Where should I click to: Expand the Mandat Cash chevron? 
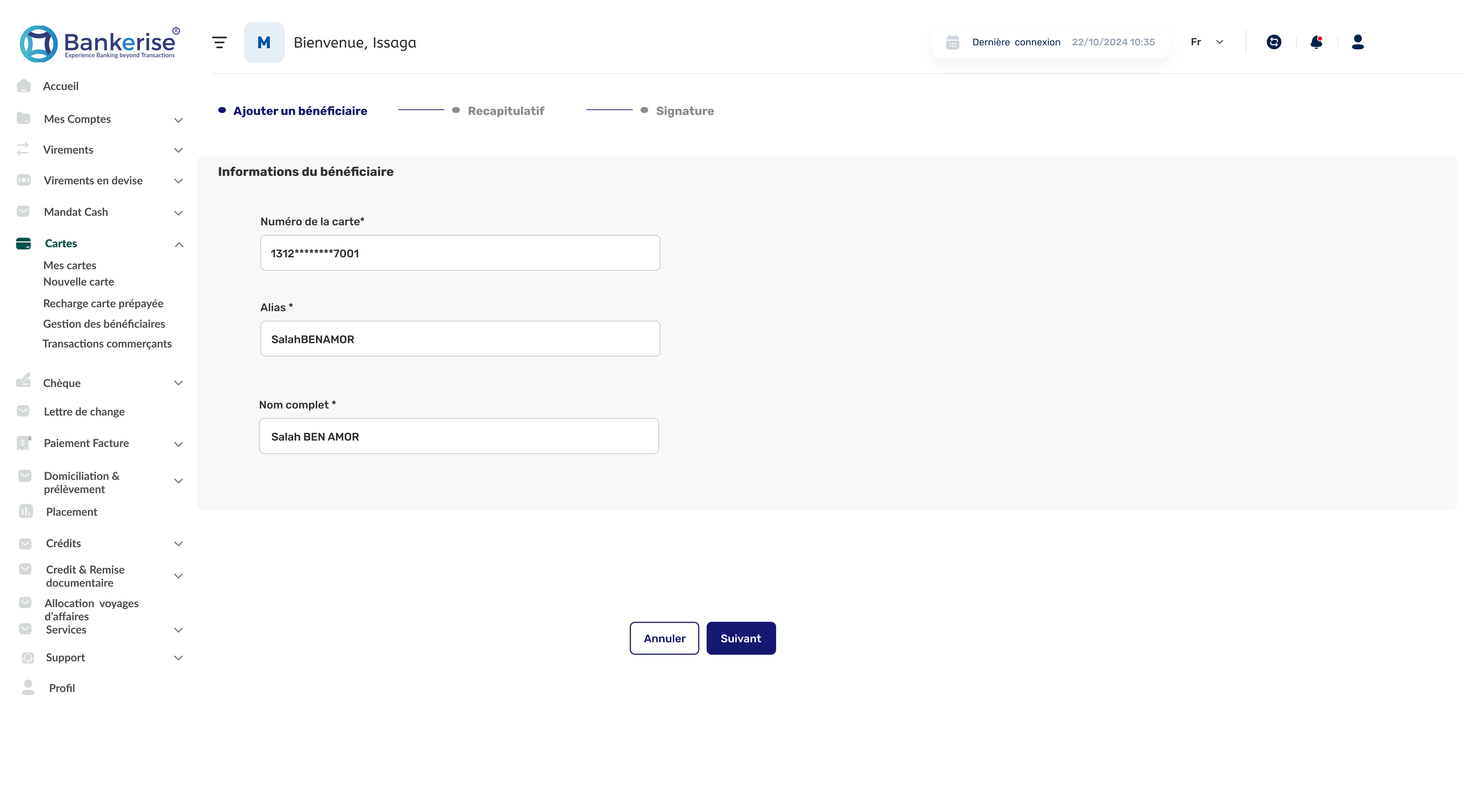point(178,213)
